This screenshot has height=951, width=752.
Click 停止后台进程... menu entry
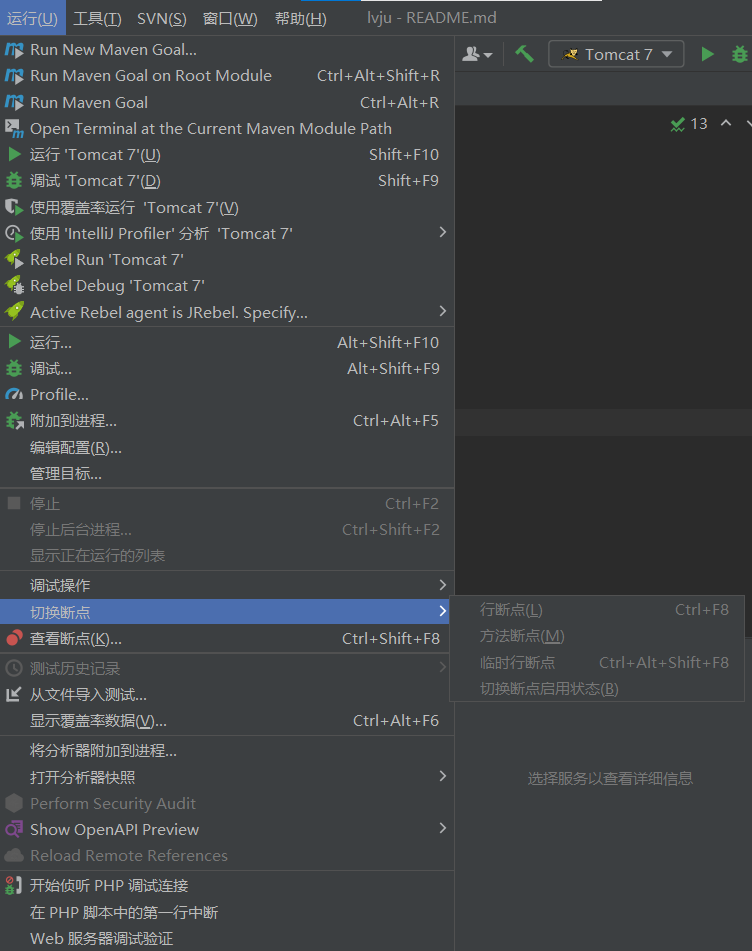[x=227, y=529]
